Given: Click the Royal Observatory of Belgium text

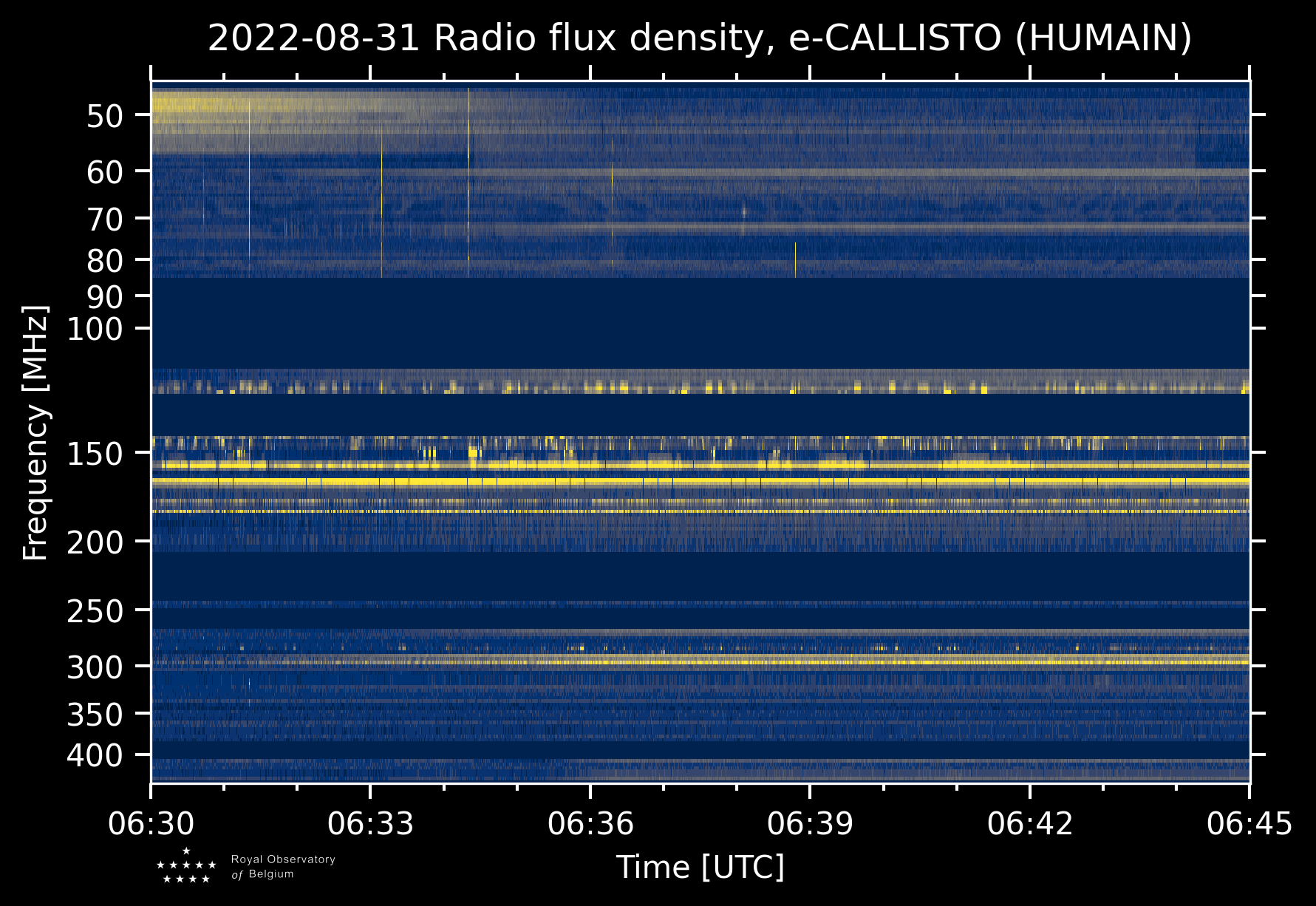Looking at the screenshot, I should [x=283, y=866].
